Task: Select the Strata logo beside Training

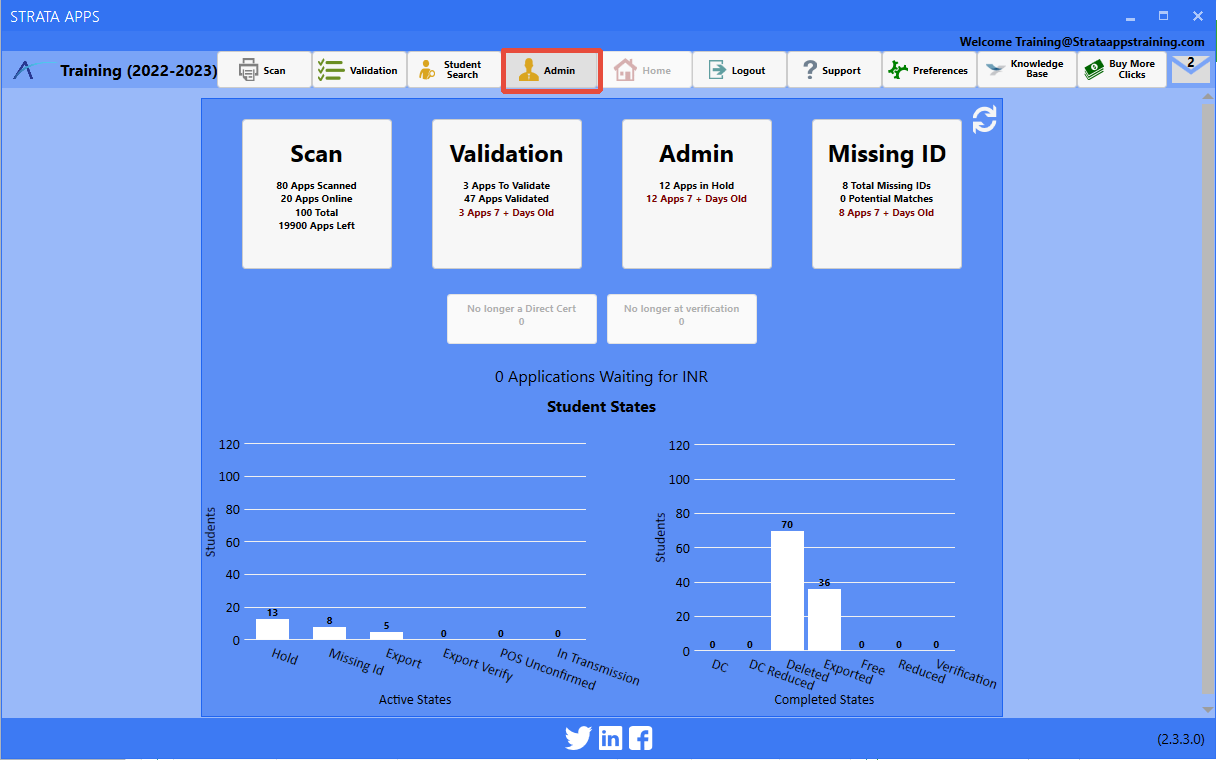Action: pos(34,71)
